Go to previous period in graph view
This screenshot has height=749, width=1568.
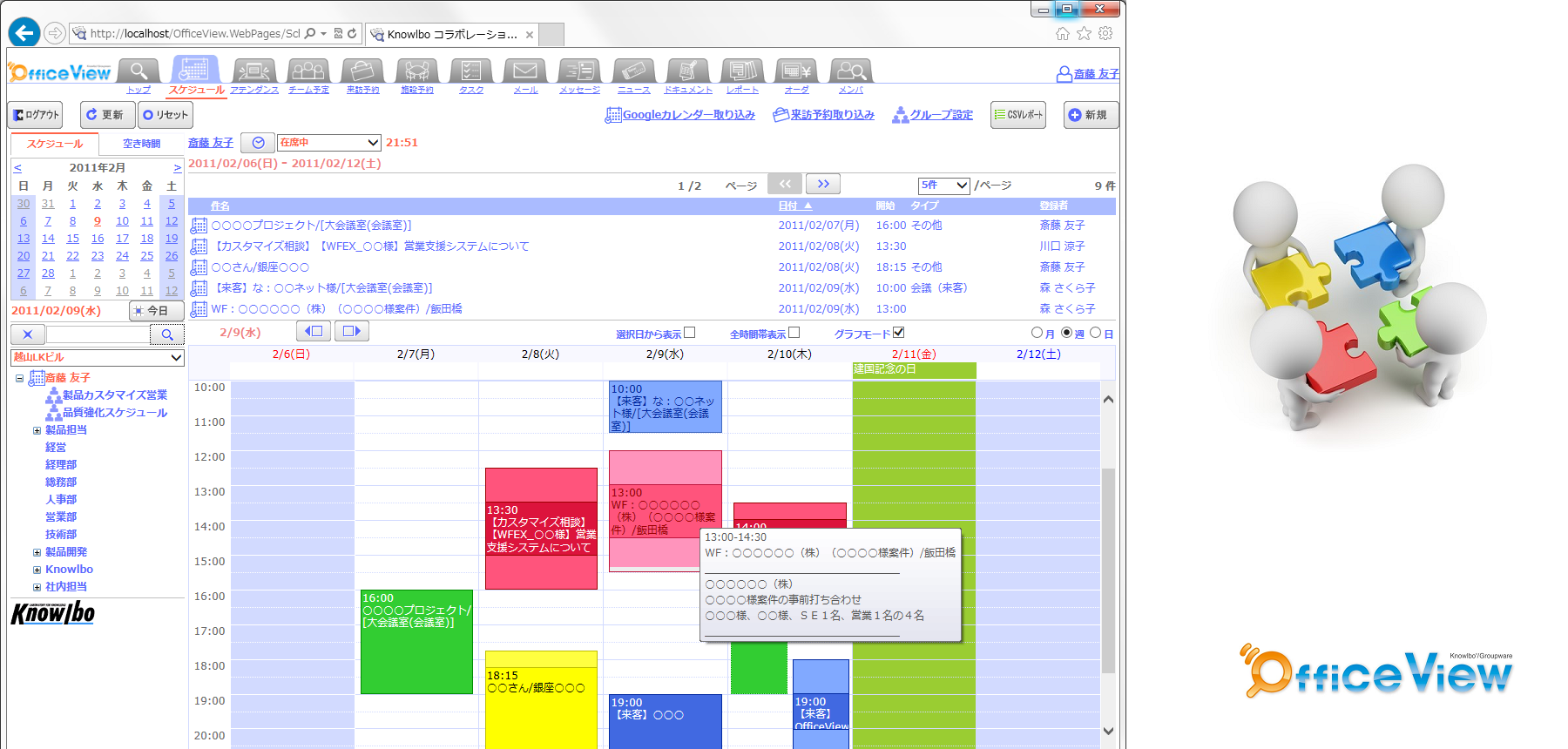coord(314,331)
